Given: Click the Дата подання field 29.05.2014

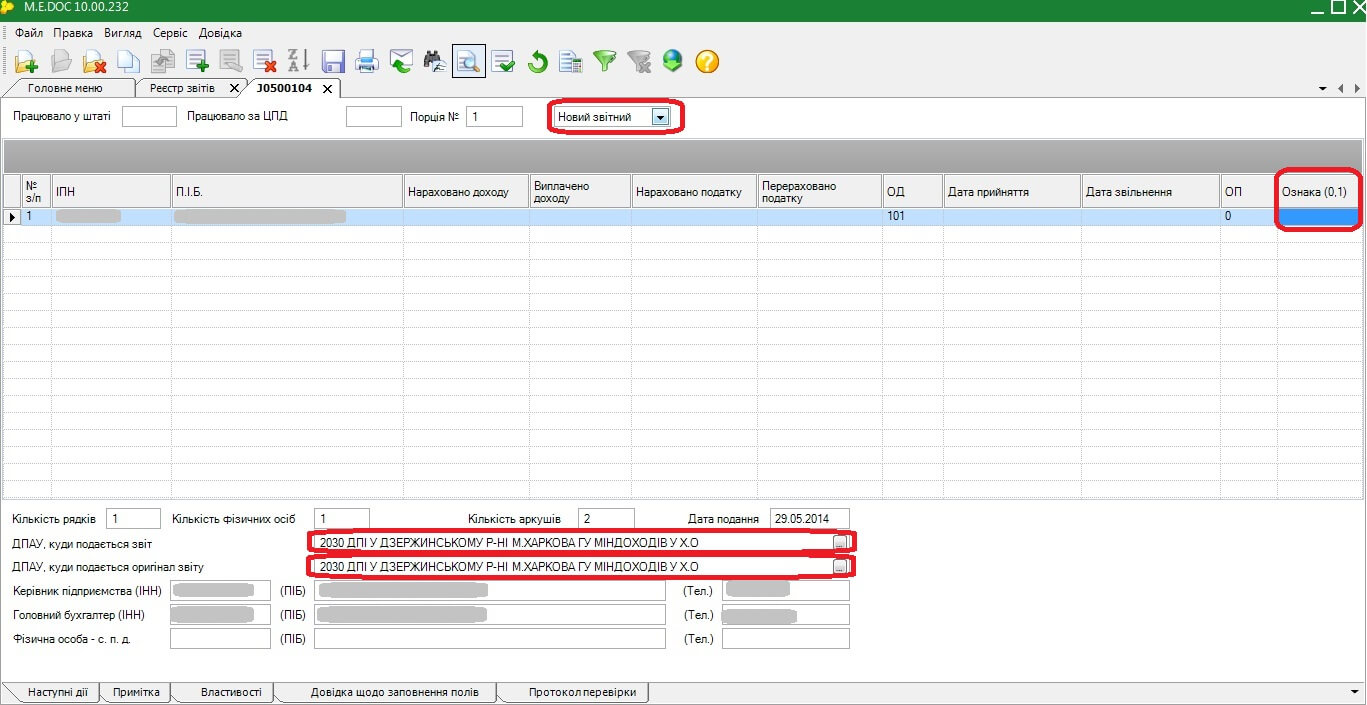Looking at the screenshot, I should click(x=810, y=519).
